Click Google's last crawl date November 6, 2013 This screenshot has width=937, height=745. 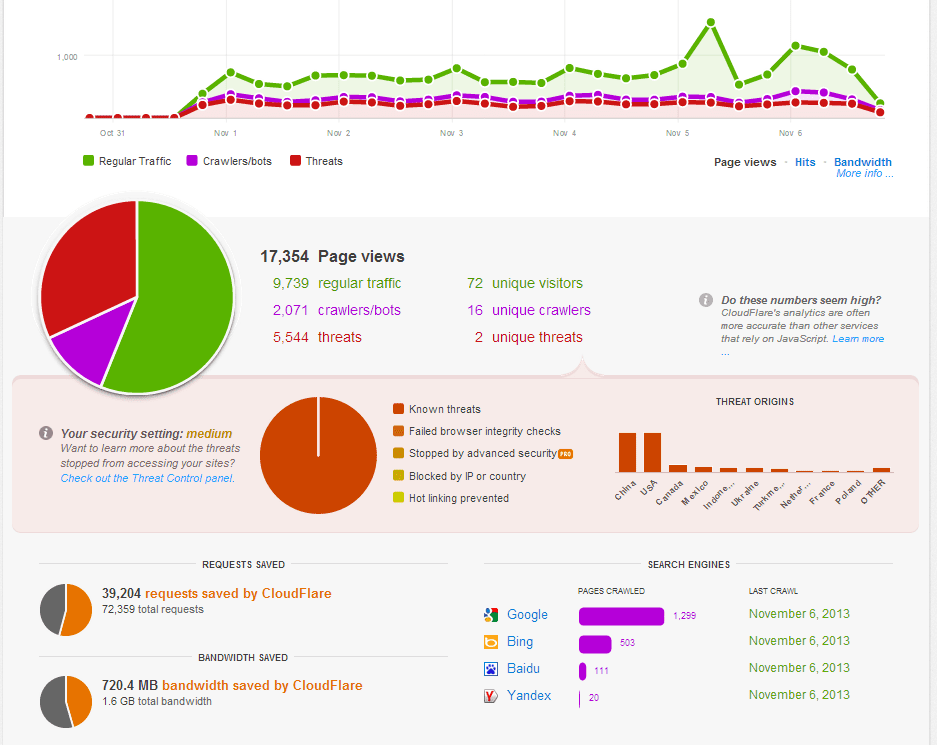pyautogui.click(x=799, y=614)
